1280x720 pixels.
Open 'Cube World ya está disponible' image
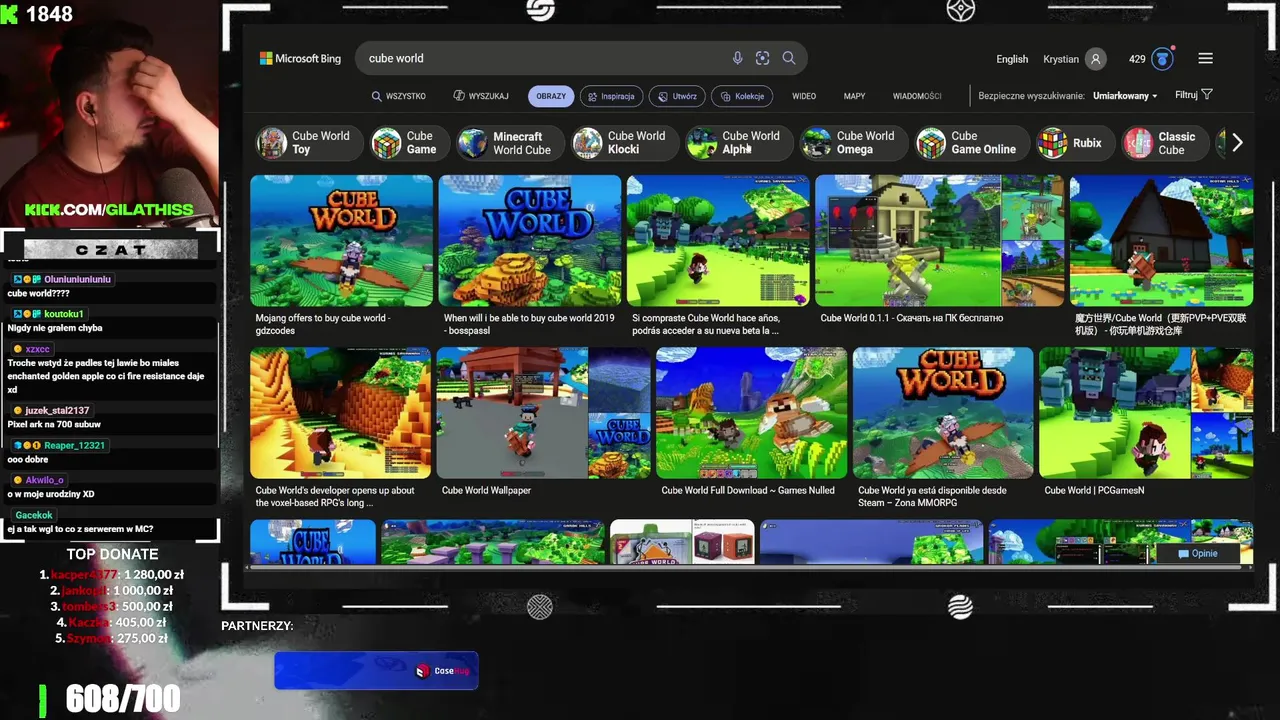point(943,413)
